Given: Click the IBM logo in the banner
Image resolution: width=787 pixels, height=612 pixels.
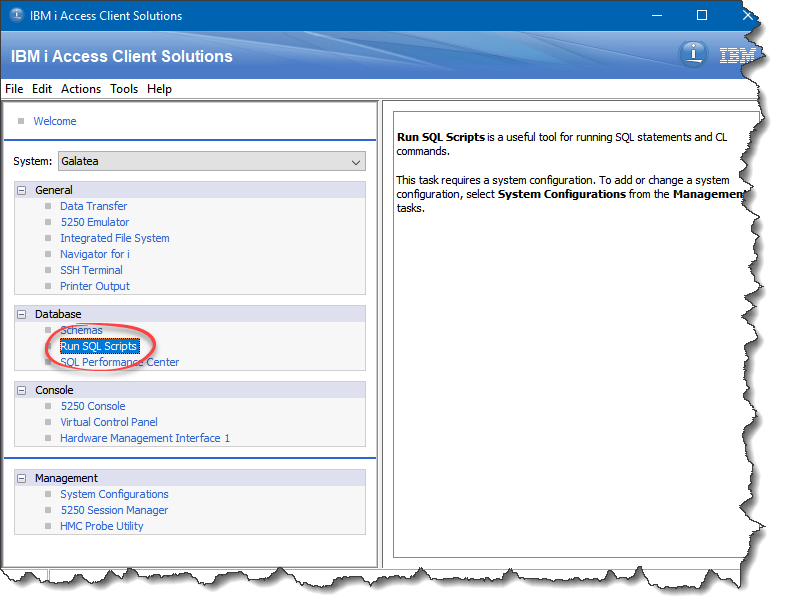Looking at the screenshot, I should [x=738, y=56].
